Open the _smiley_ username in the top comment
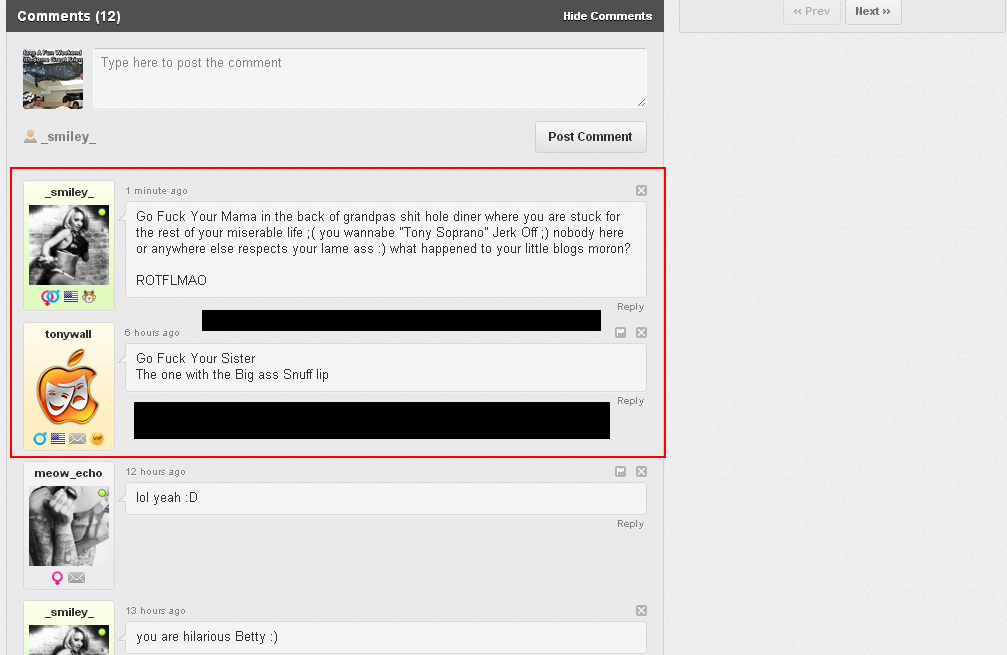 [69, 192]
